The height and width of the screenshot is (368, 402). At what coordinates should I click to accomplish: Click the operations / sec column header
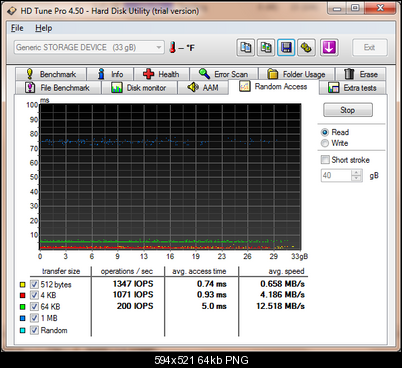[x=127, y=271]
